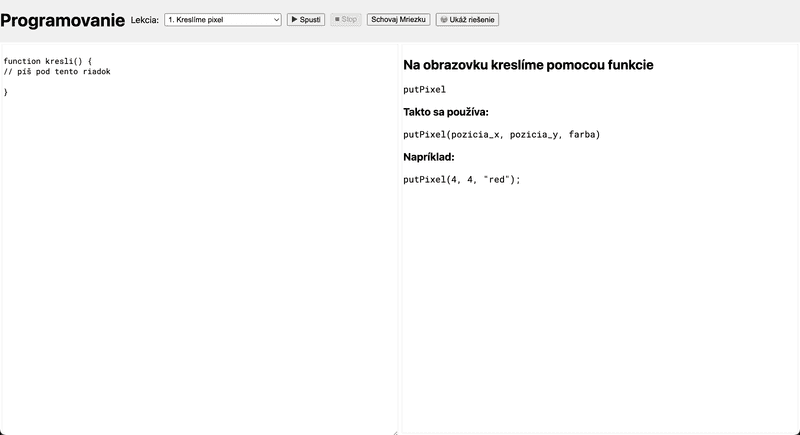Click the square stop icon
800x435 pixels.
tap(337, 19)
